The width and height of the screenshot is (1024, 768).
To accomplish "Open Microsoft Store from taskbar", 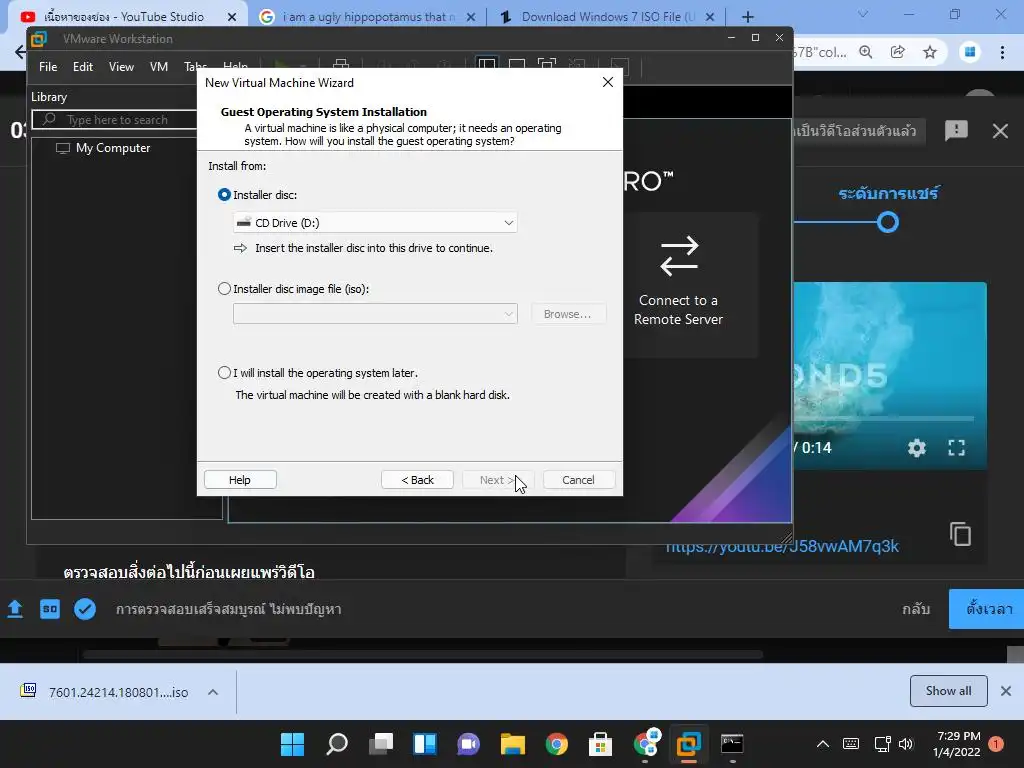I will [600, 744].
